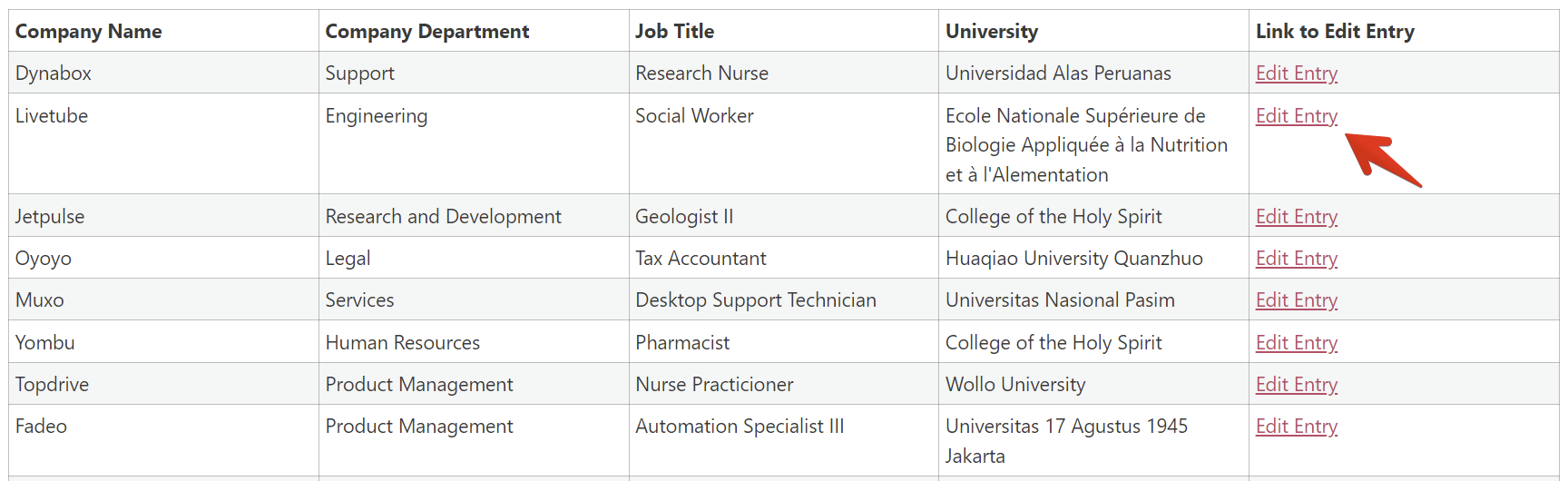Screen dimensions: 1568x481
Task: Select Edit Entry link for Muxo
Action: [1296, 300]
